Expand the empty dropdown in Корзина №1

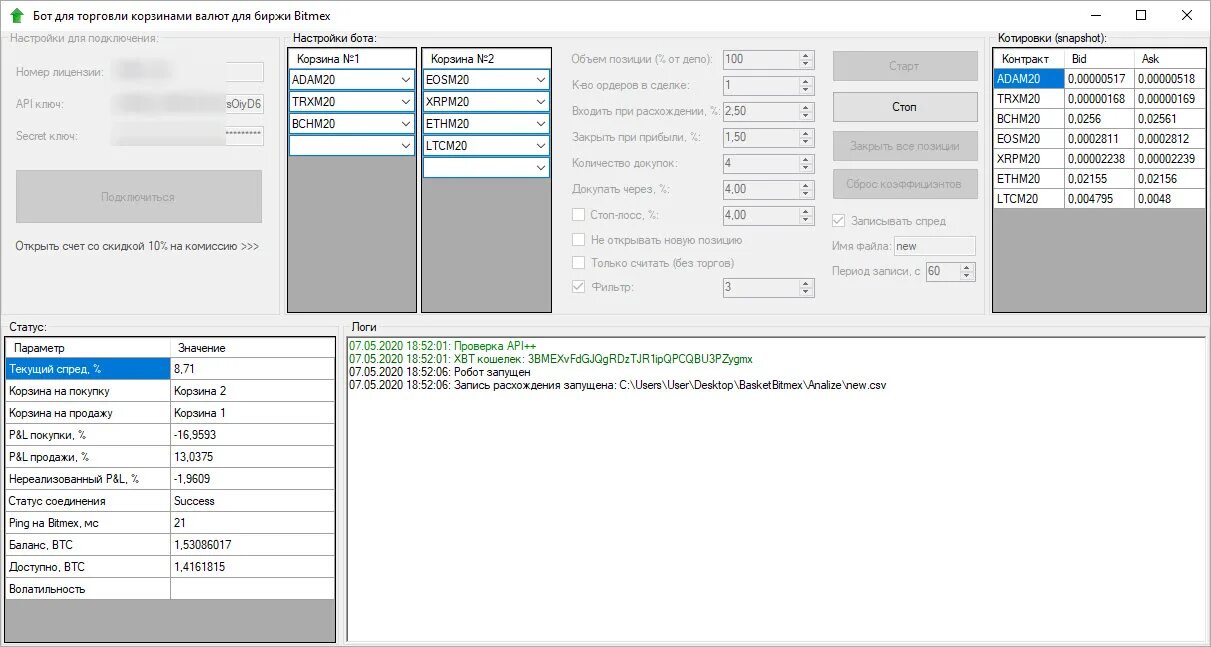405,146
